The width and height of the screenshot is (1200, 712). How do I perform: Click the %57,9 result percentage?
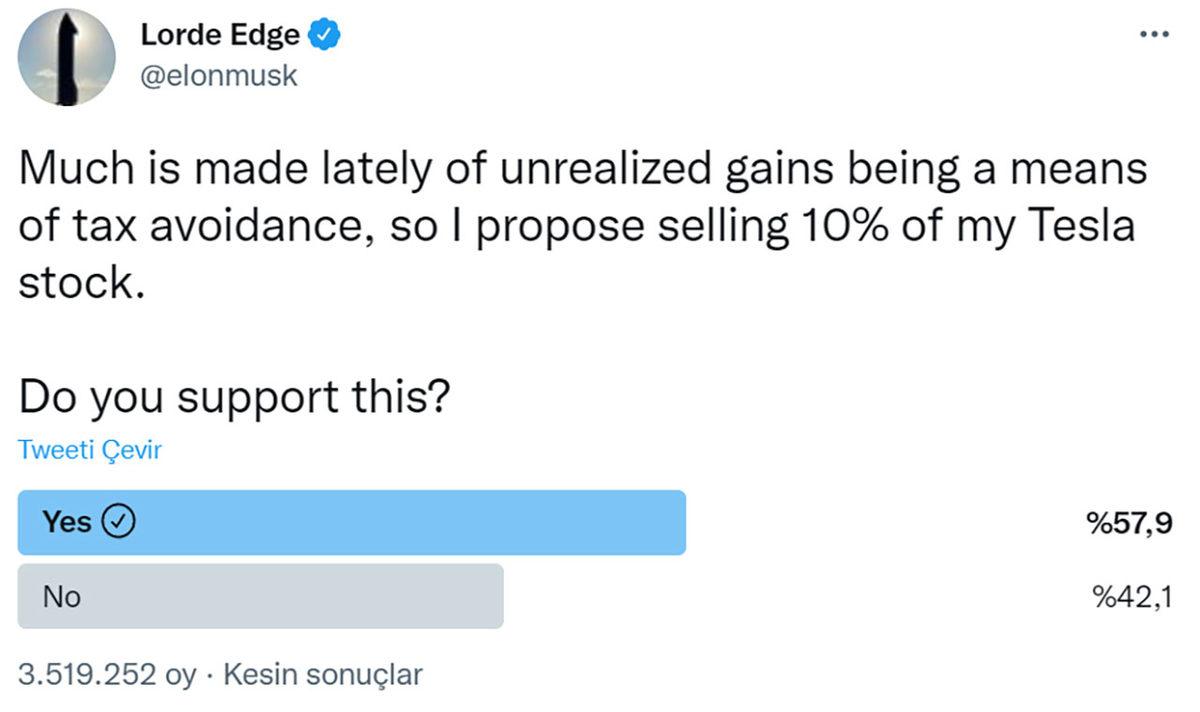pos(1128,521)
